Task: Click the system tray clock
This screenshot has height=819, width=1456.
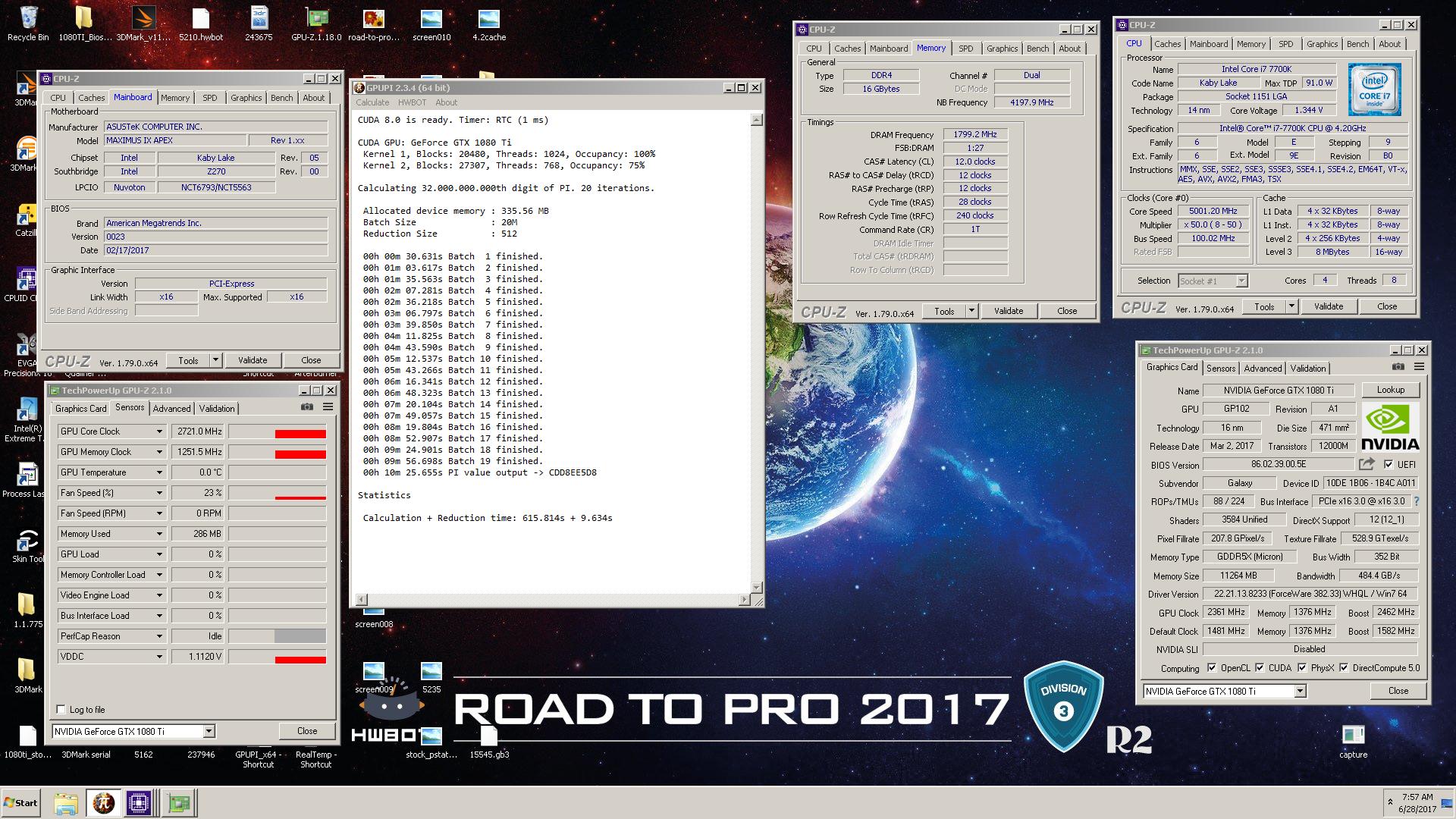Action: click(x=1417, y=803)
